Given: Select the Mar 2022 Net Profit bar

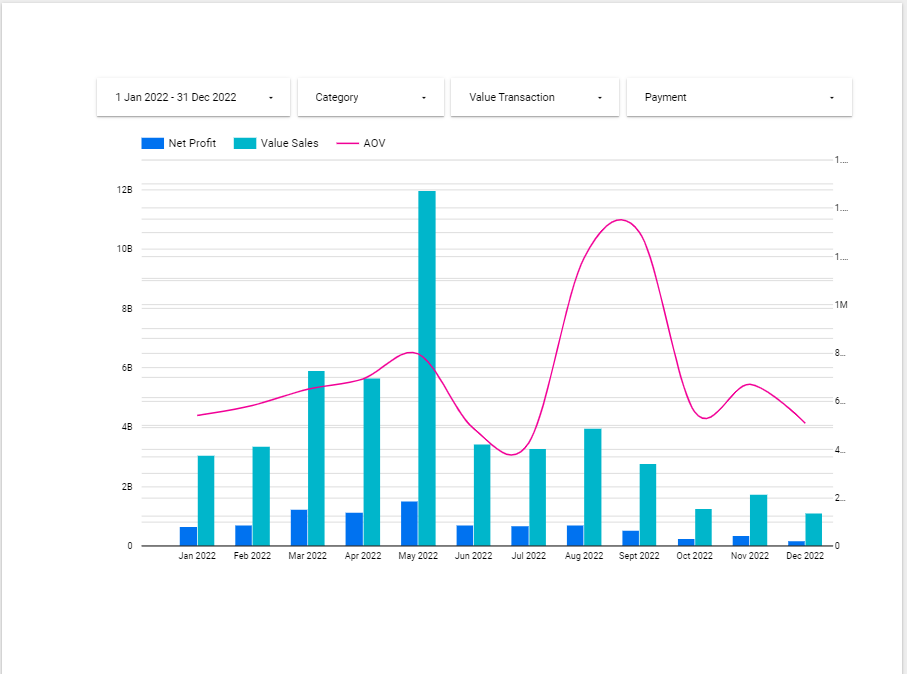Looking at the screenshot, I should (x=297, y=525).
